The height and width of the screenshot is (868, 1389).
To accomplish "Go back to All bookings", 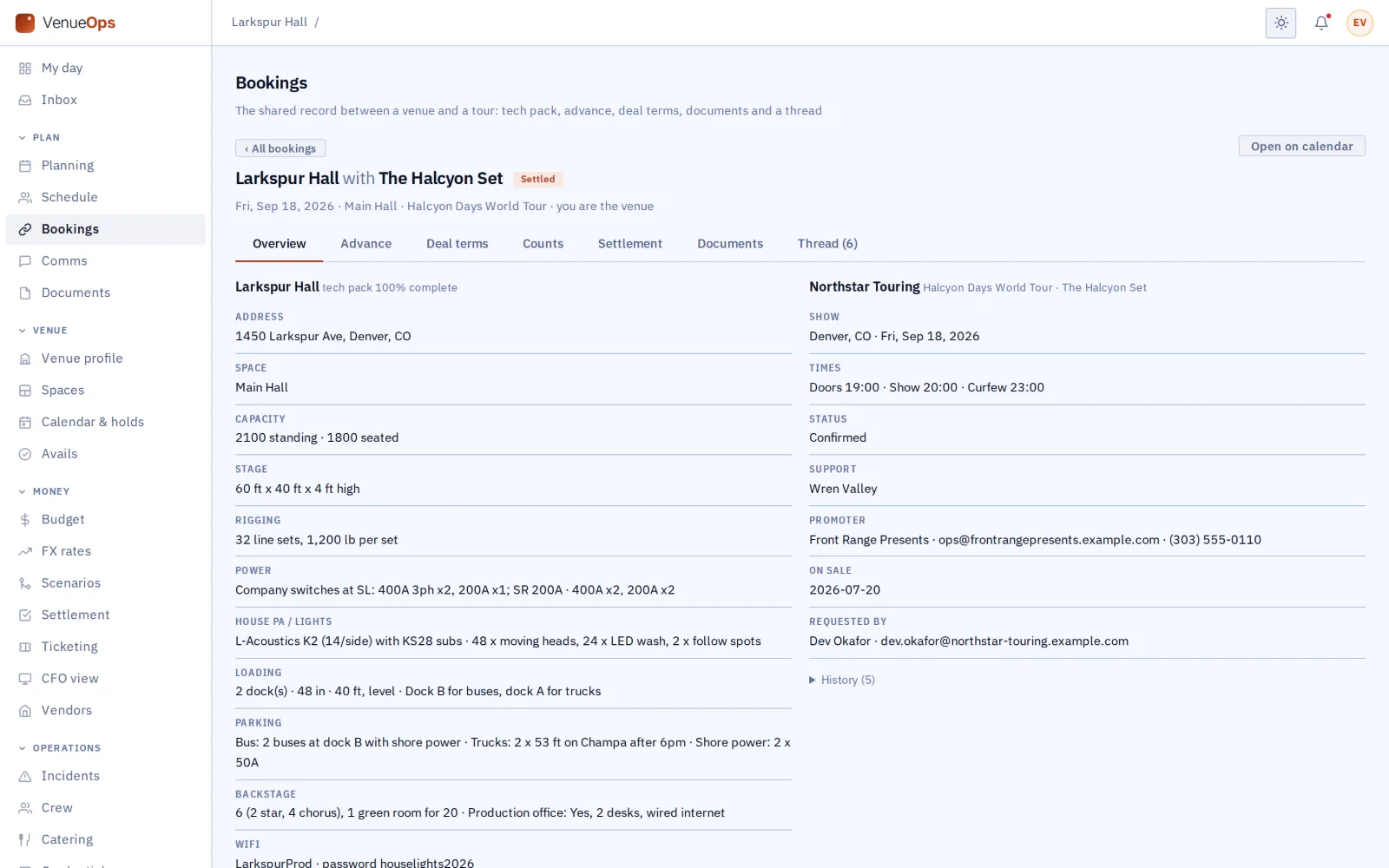I will click(280, 148).
